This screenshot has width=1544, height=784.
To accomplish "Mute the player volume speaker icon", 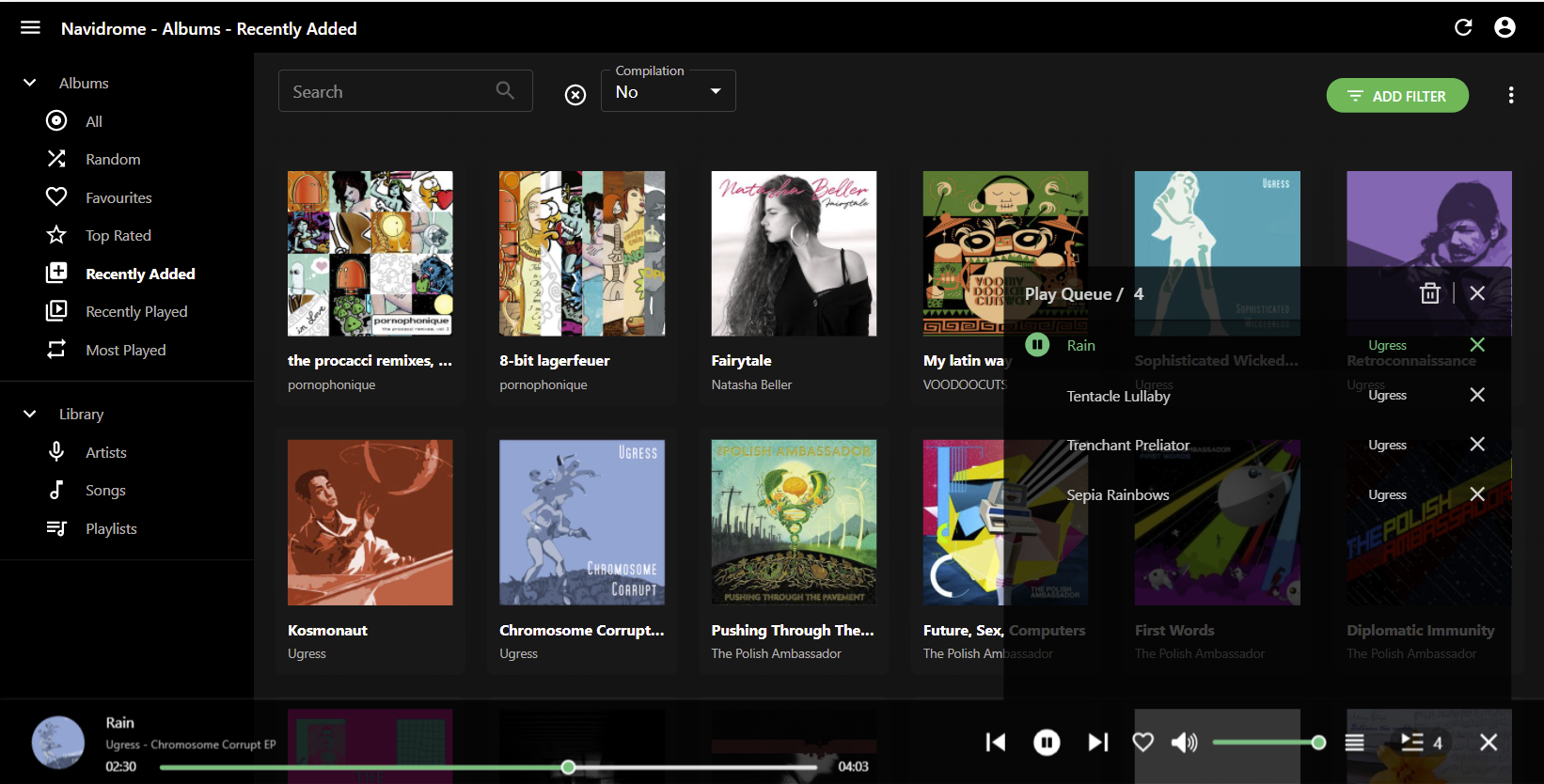I will point(1184,743).
